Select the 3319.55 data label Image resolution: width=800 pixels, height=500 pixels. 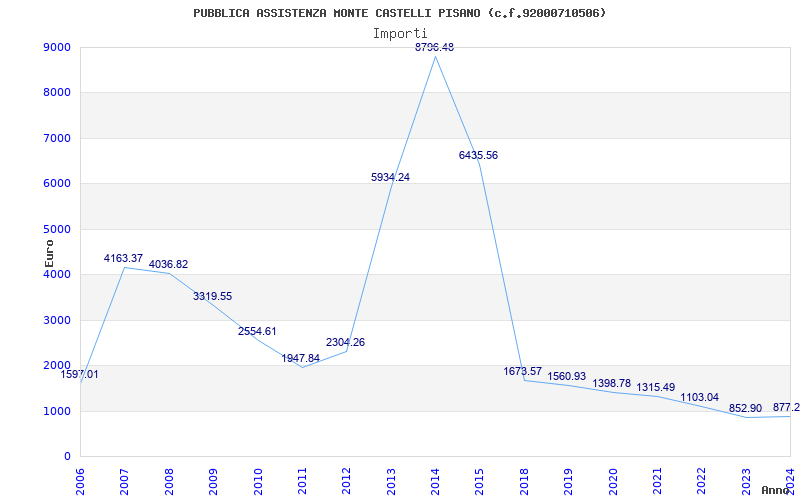[x=212, y=296]
